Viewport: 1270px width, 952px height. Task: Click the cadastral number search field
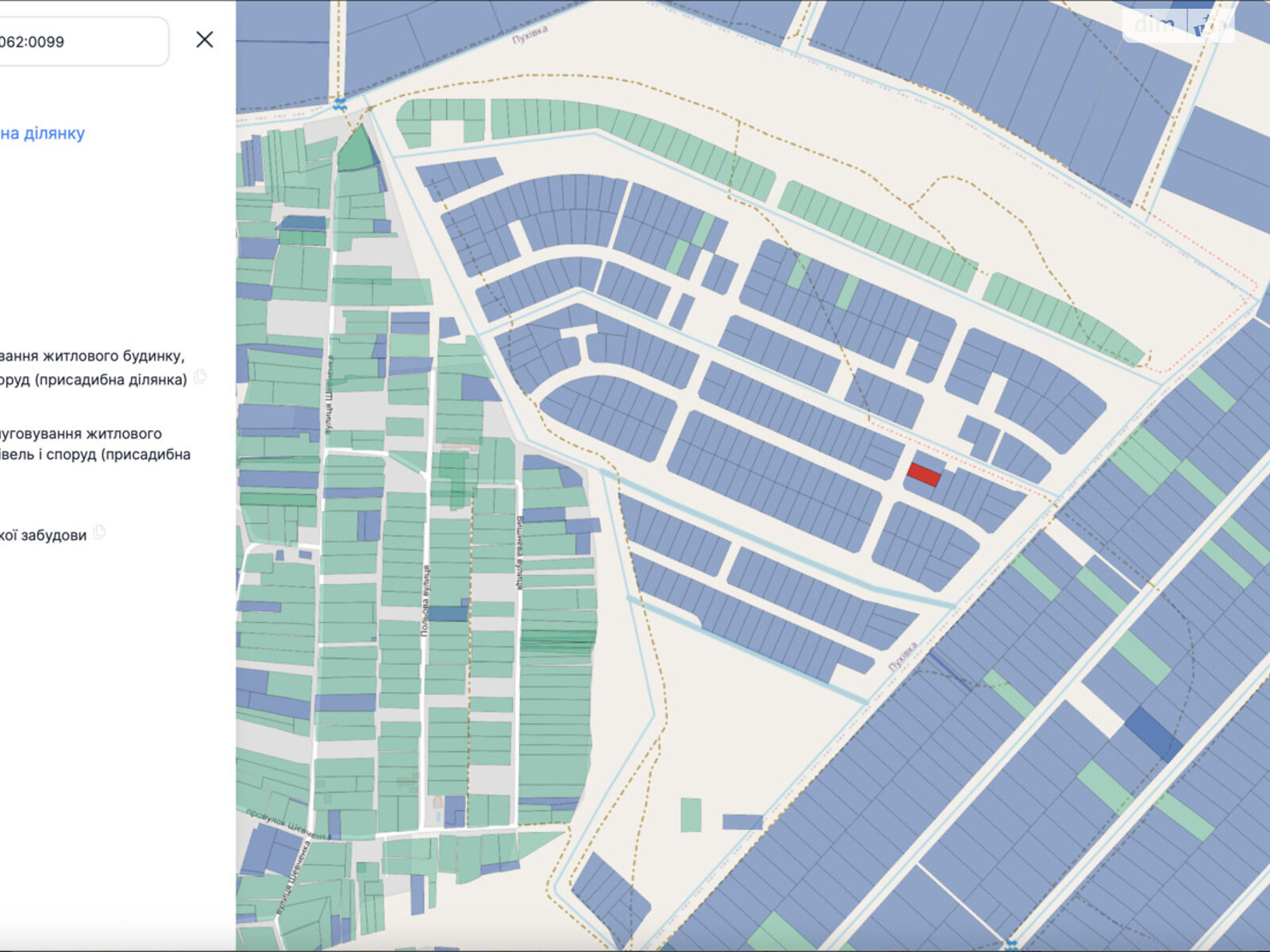point(79,41)
